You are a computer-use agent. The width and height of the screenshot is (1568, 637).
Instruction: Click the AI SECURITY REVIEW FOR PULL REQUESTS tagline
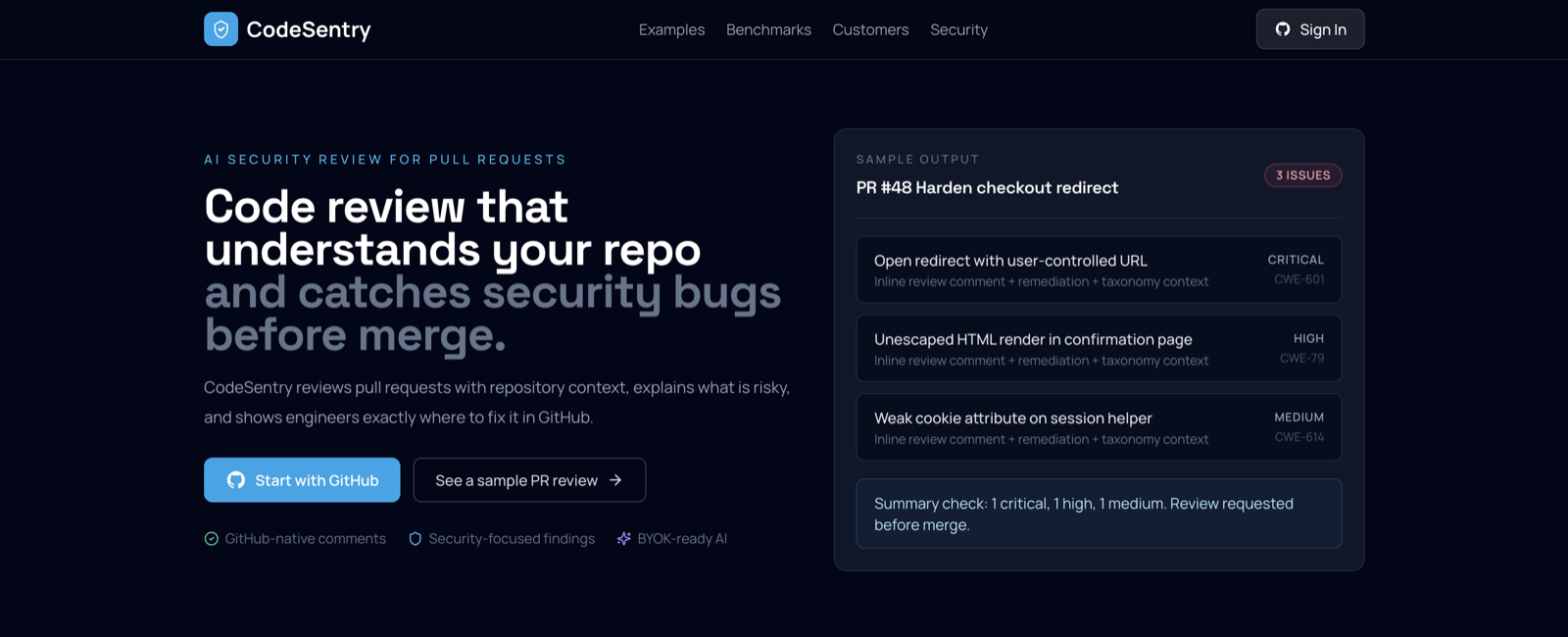385,160
